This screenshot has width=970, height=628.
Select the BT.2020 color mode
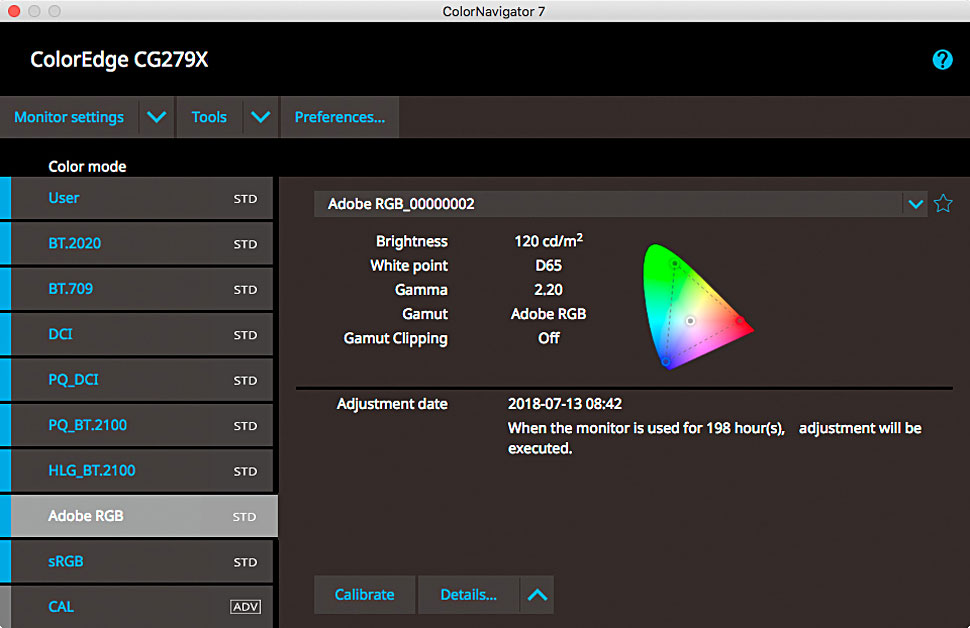tap(137, 244)
